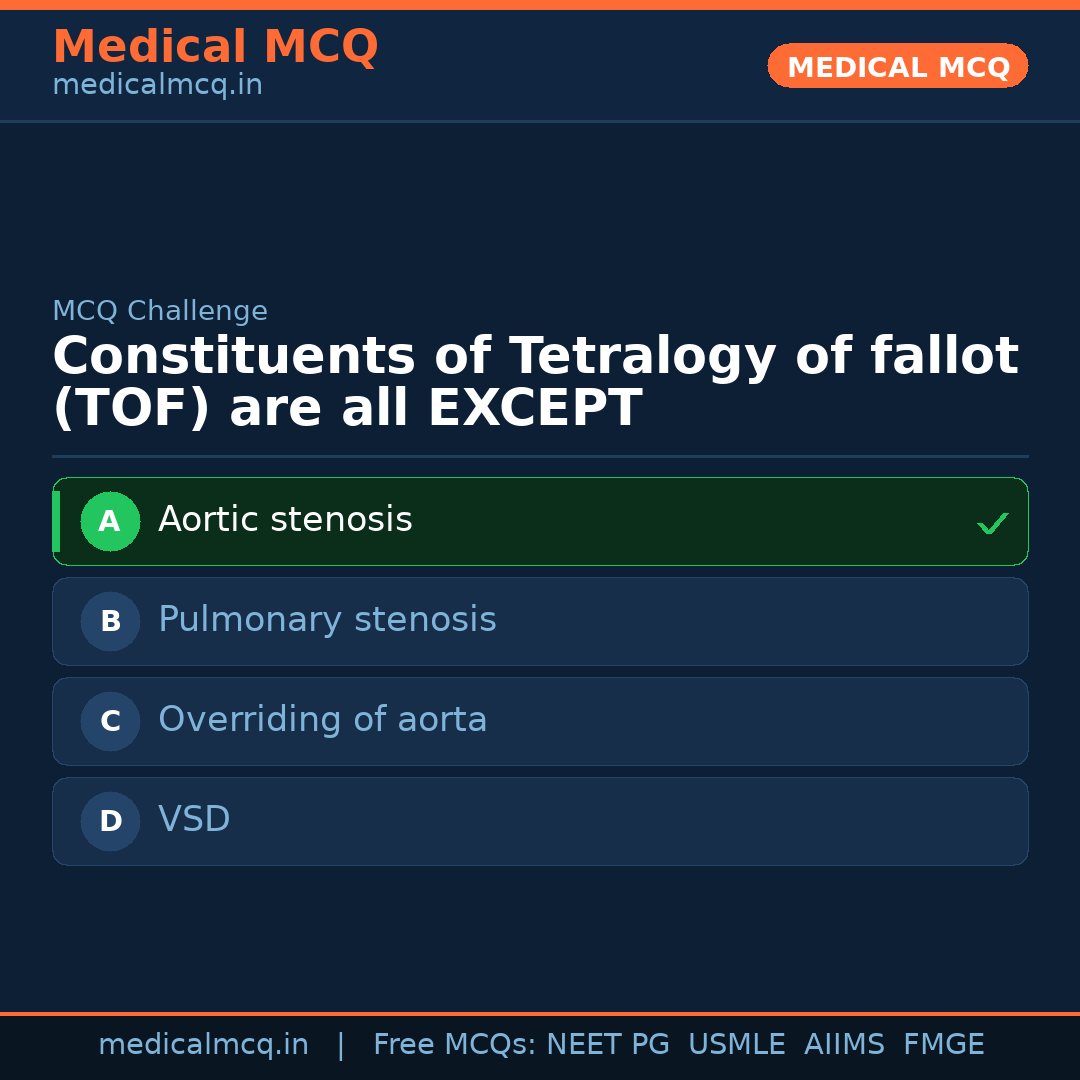
Task: Click the green A option circle
Action: coord(110,521)
